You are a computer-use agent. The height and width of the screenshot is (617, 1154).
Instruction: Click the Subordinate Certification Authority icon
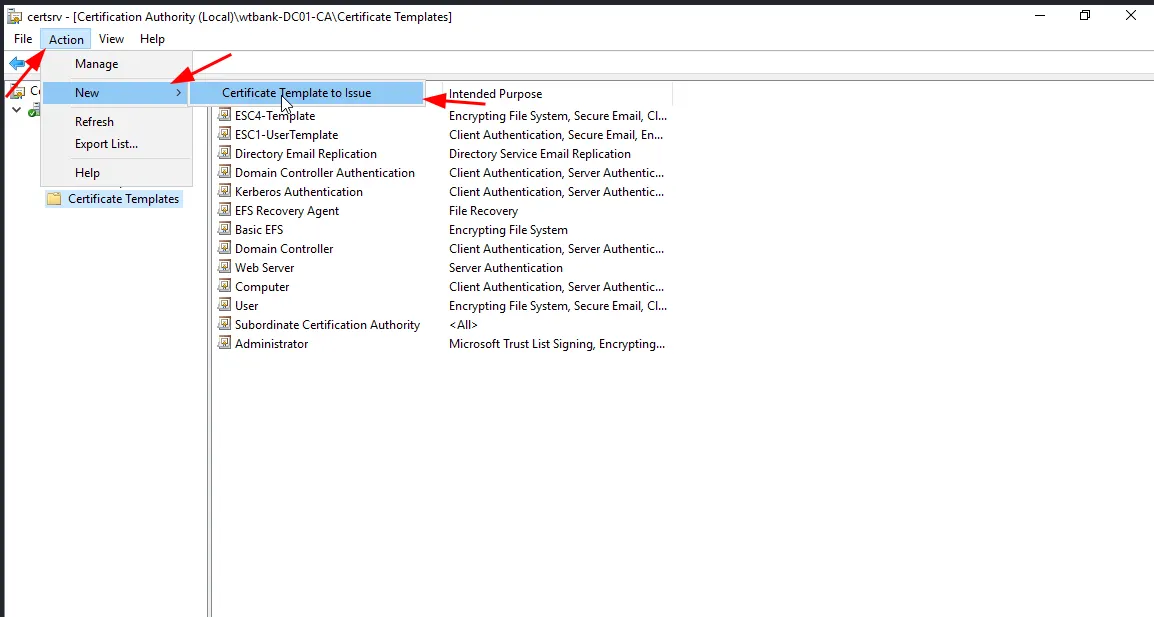coord(225,325)
